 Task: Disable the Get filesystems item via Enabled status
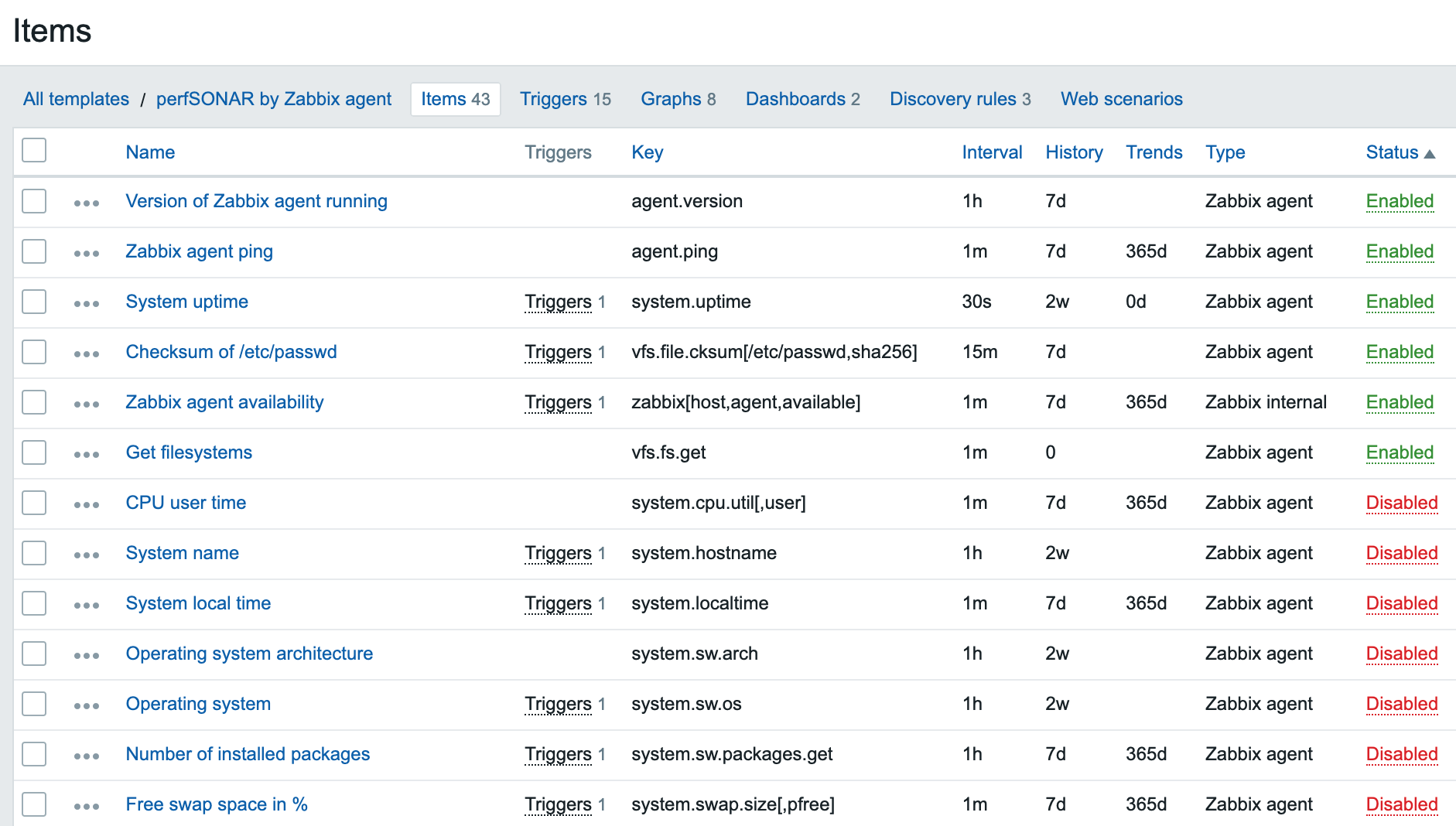point(1400,452)
